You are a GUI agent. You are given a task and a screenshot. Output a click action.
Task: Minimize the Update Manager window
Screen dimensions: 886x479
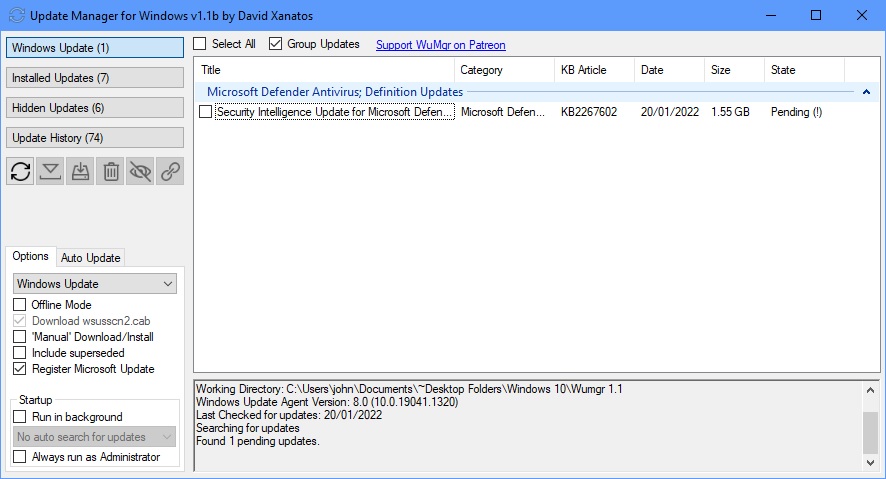point(771,15)
